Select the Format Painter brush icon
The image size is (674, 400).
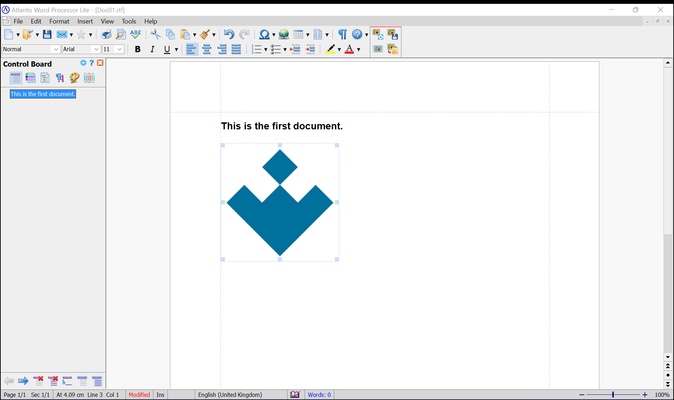tap(205, 34)
